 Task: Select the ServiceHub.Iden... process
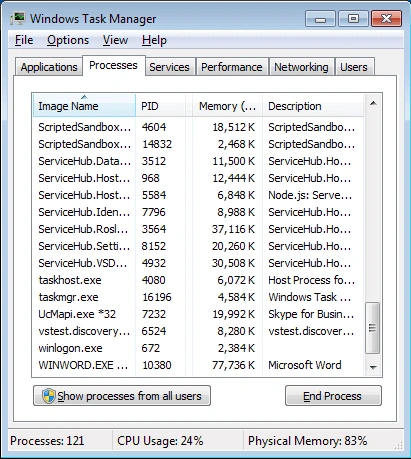click(x=197, y=212)
